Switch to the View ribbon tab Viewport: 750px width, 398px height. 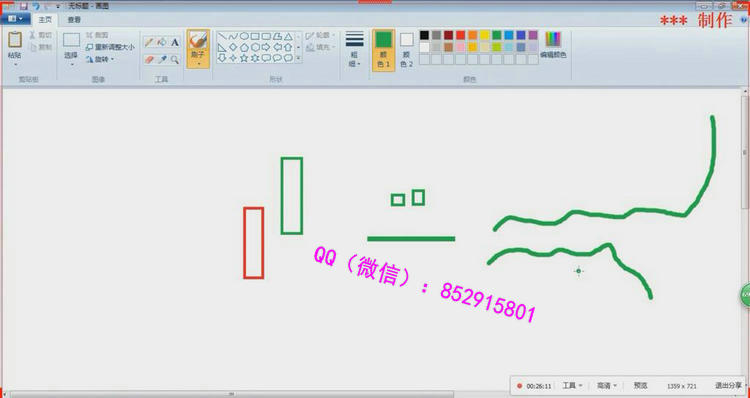pos(74,20)
